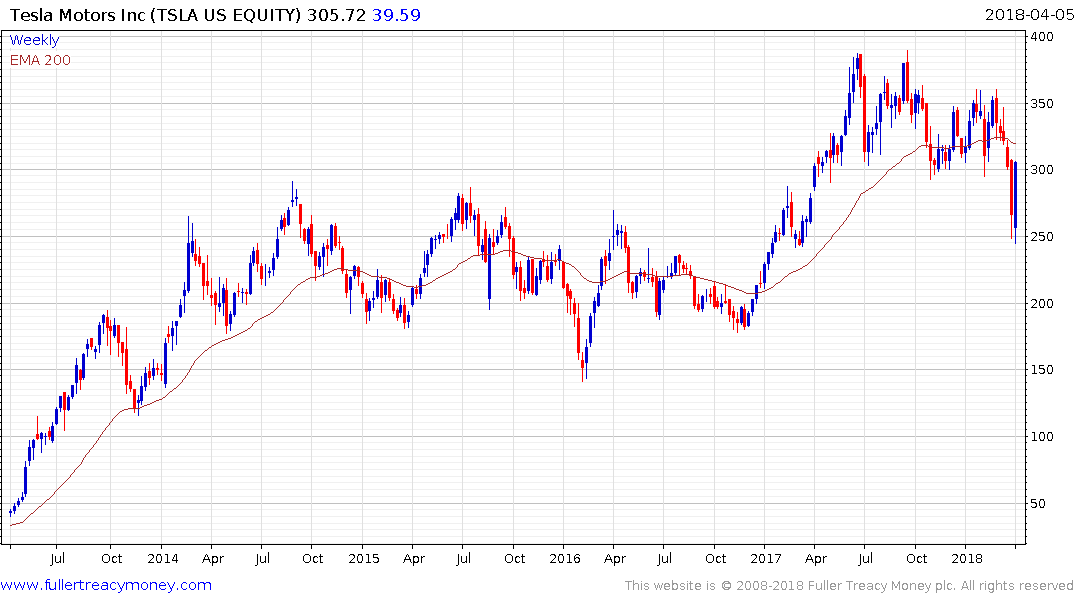
Task: Click the blue change value 39.59
Action: pos(396,15)
